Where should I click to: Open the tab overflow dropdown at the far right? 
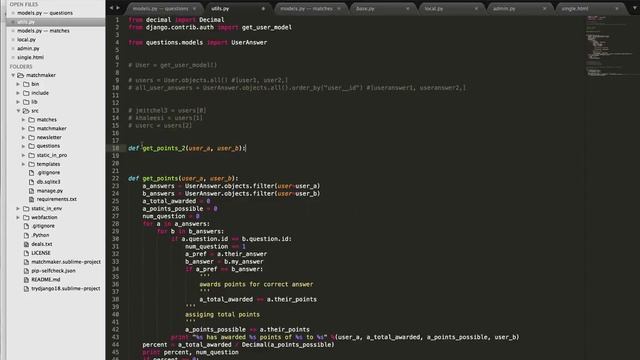pos(635,8)
